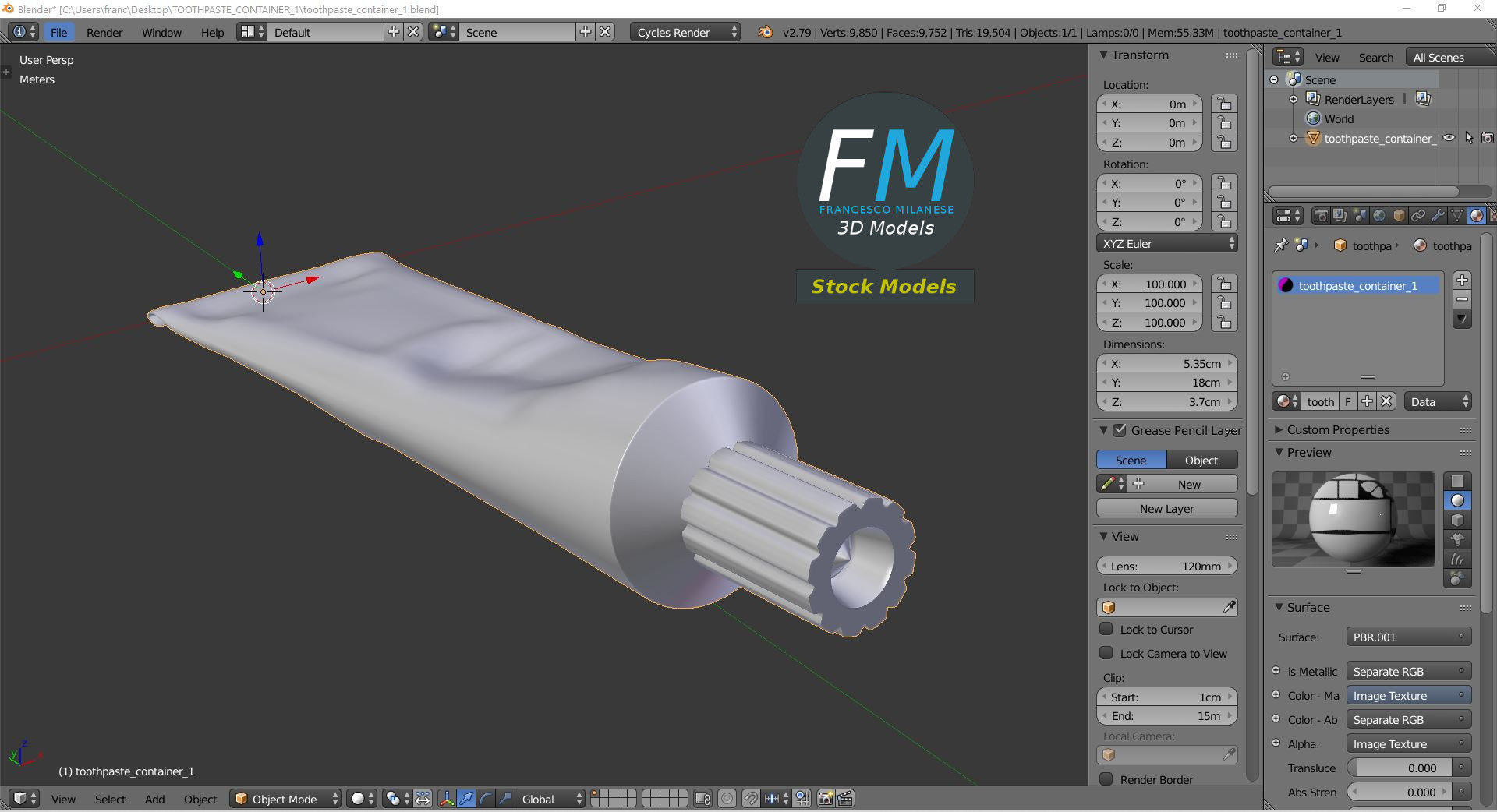Open the Cycles Render engine dropdown
Screen dimensions: 1497x812
(685, 32)
